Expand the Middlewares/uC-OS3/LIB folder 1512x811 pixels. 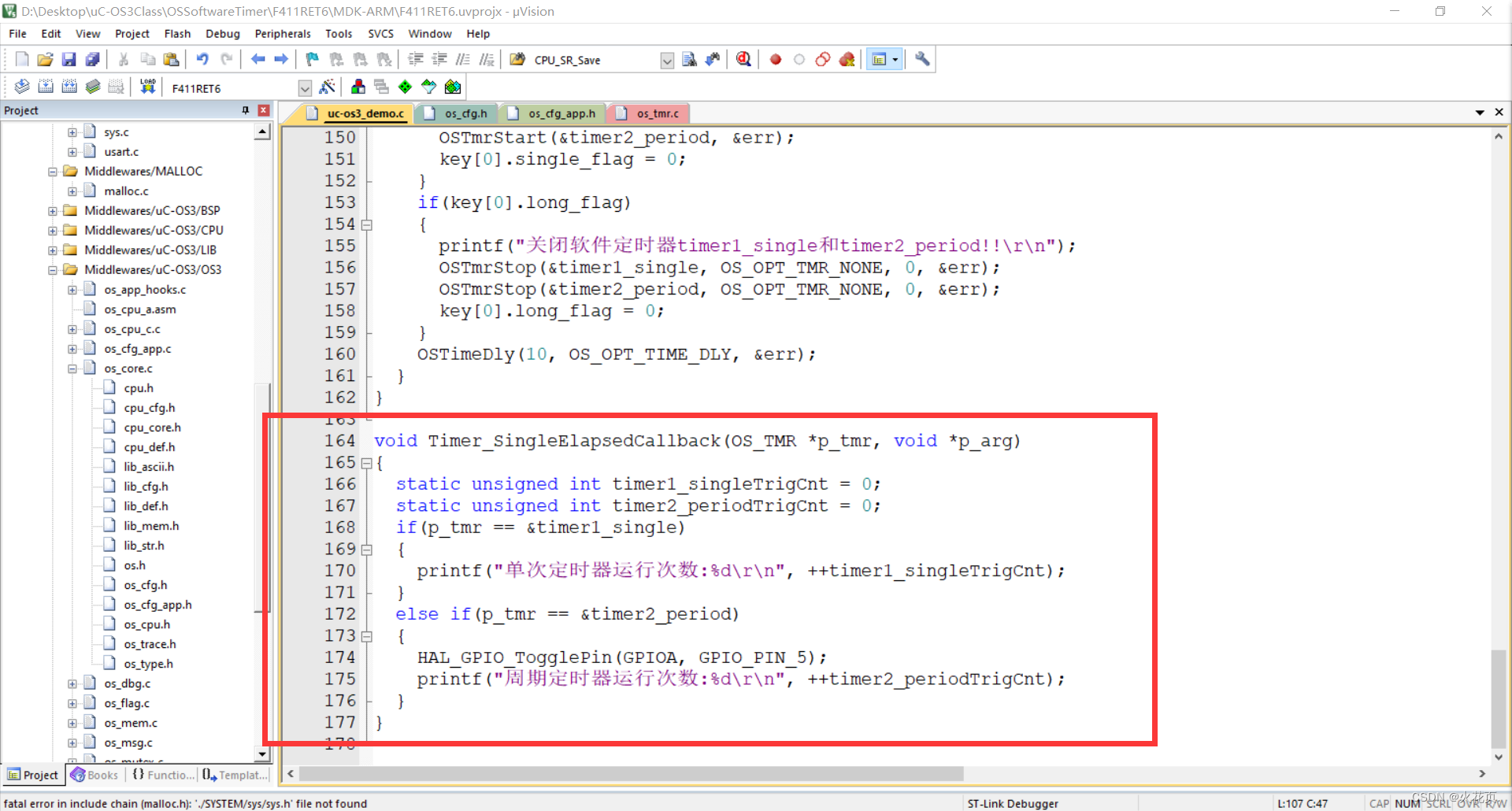(x=53, y=250)
